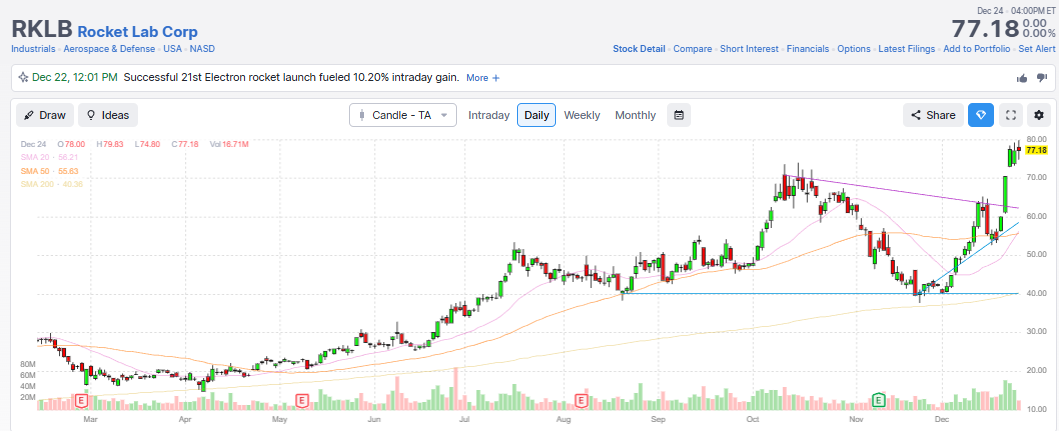The height and width of the screenshot is (431, 1059).
Task: Share the chart
Action: tap(933, 115)
